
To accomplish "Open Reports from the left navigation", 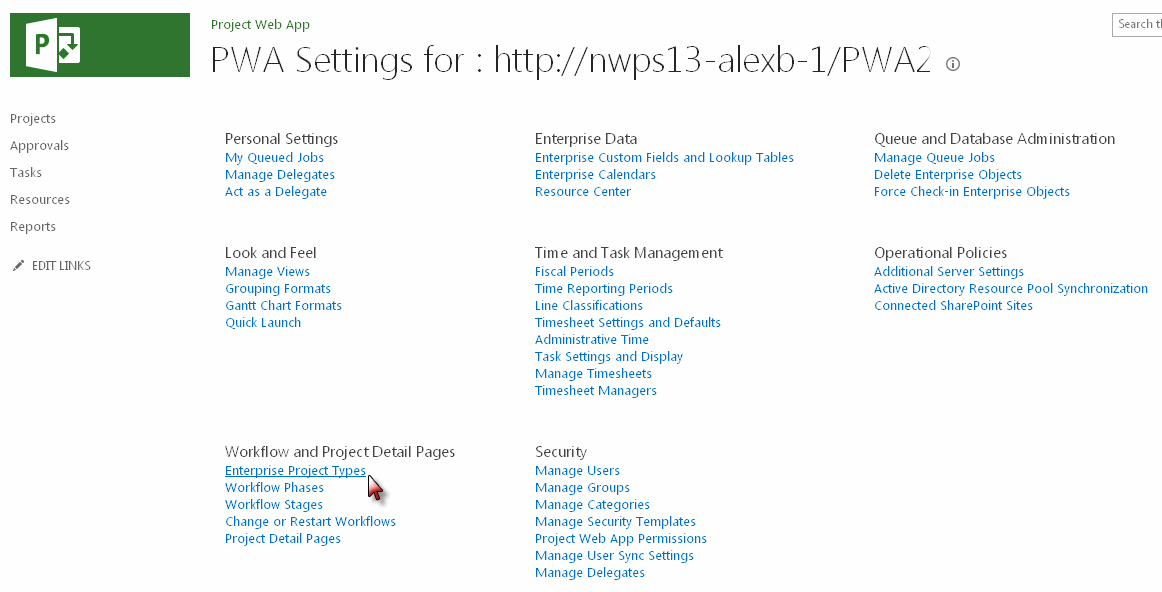I will [33, 227].
